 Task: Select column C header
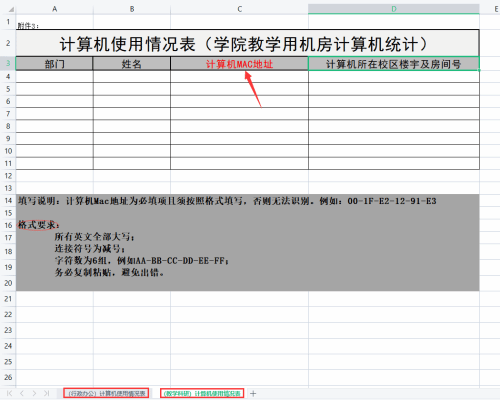tap(239, 9)
